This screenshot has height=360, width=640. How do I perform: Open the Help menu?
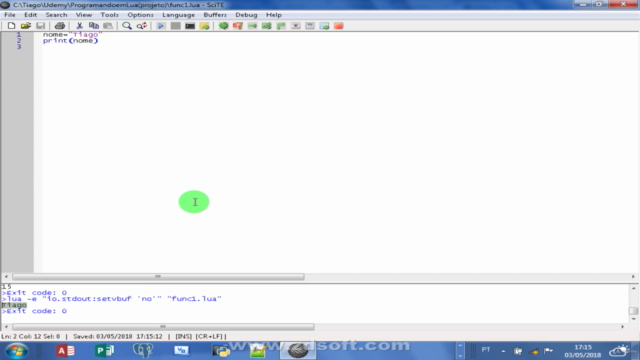[274, 15]
